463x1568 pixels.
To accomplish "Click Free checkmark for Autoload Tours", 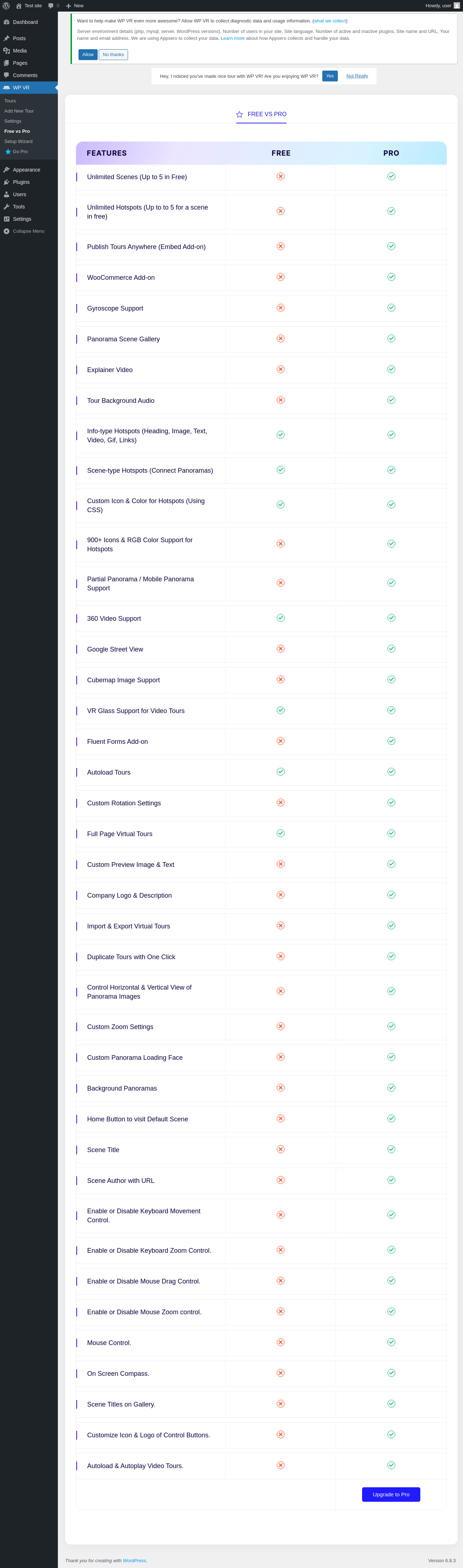I will 280,772.
